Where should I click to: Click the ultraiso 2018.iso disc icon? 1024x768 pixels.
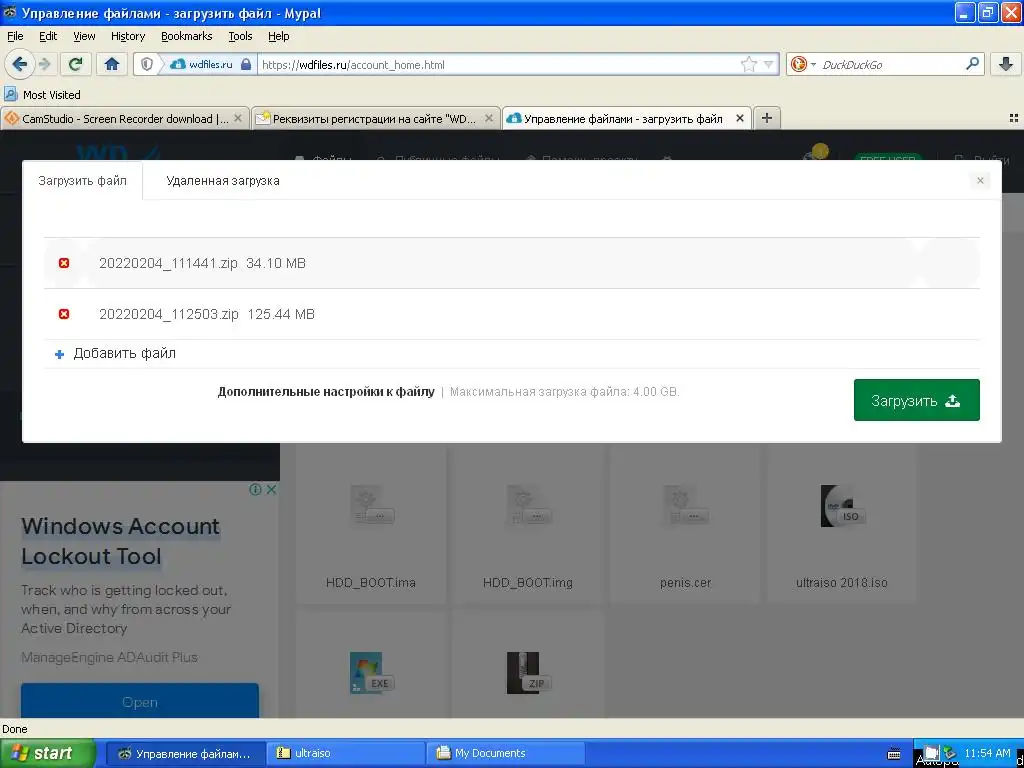[x=842, y=506]
